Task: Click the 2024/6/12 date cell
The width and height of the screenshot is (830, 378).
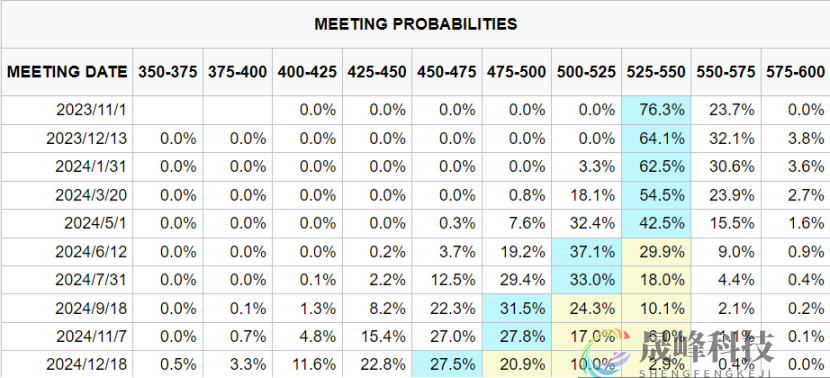Action: [92, 251]
